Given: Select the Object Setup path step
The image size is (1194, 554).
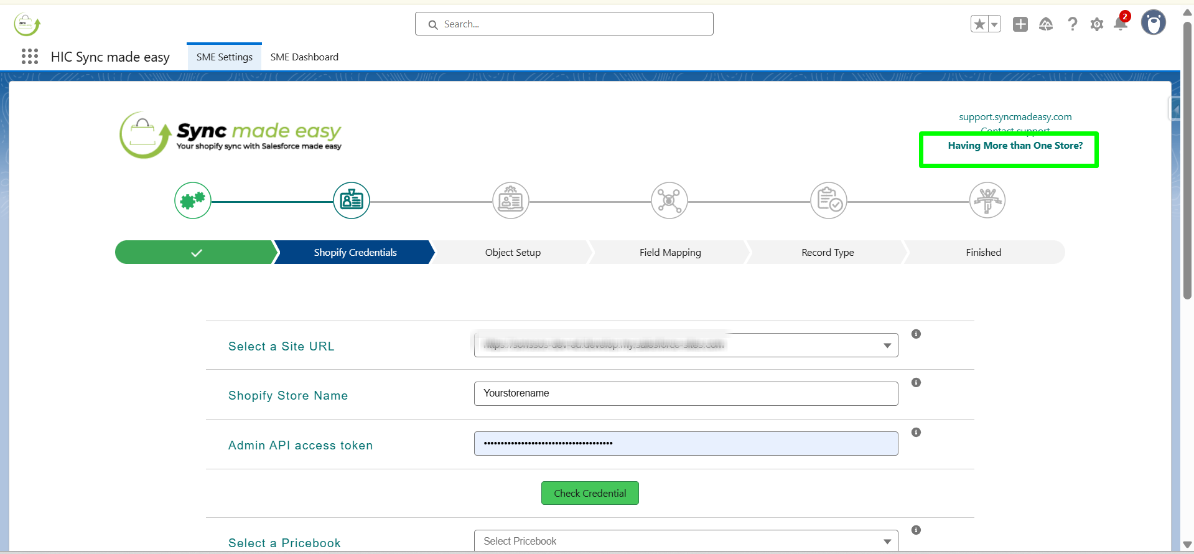Looking at the screenshot, I should [513, 253].
